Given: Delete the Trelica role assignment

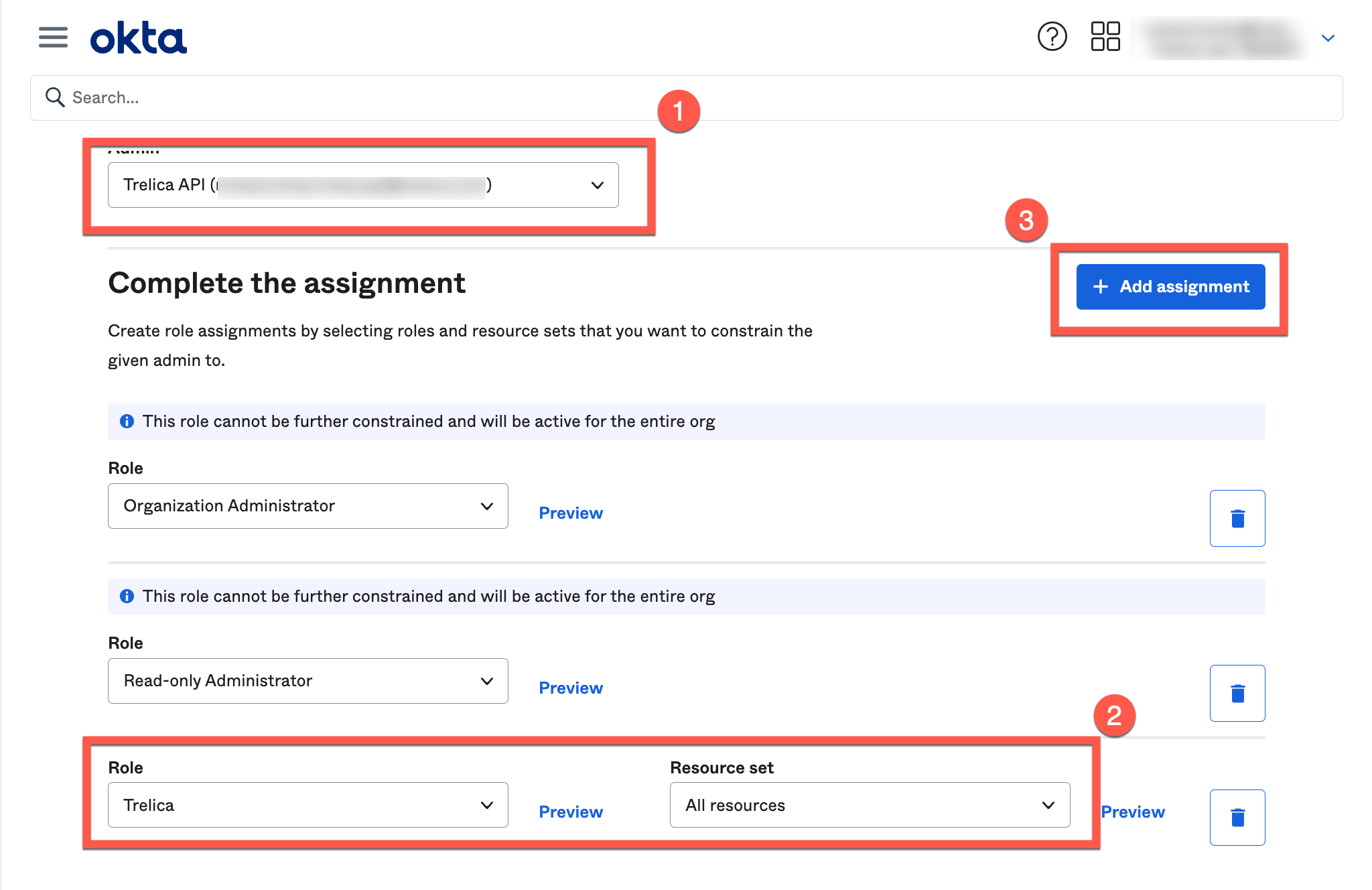Looking at the screenshot, I should click(x=1237, y=818).
